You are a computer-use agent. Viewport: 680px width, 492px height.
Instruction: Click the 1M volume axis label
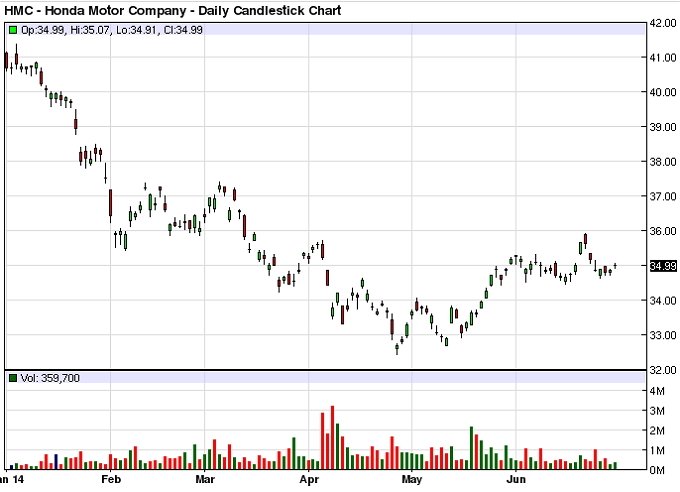(657, 451)
